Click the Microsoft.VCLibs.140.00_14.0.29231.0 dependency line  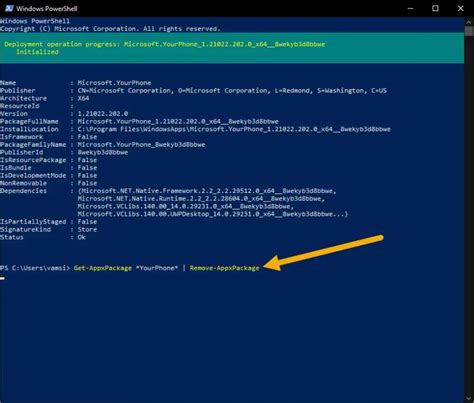186,206
